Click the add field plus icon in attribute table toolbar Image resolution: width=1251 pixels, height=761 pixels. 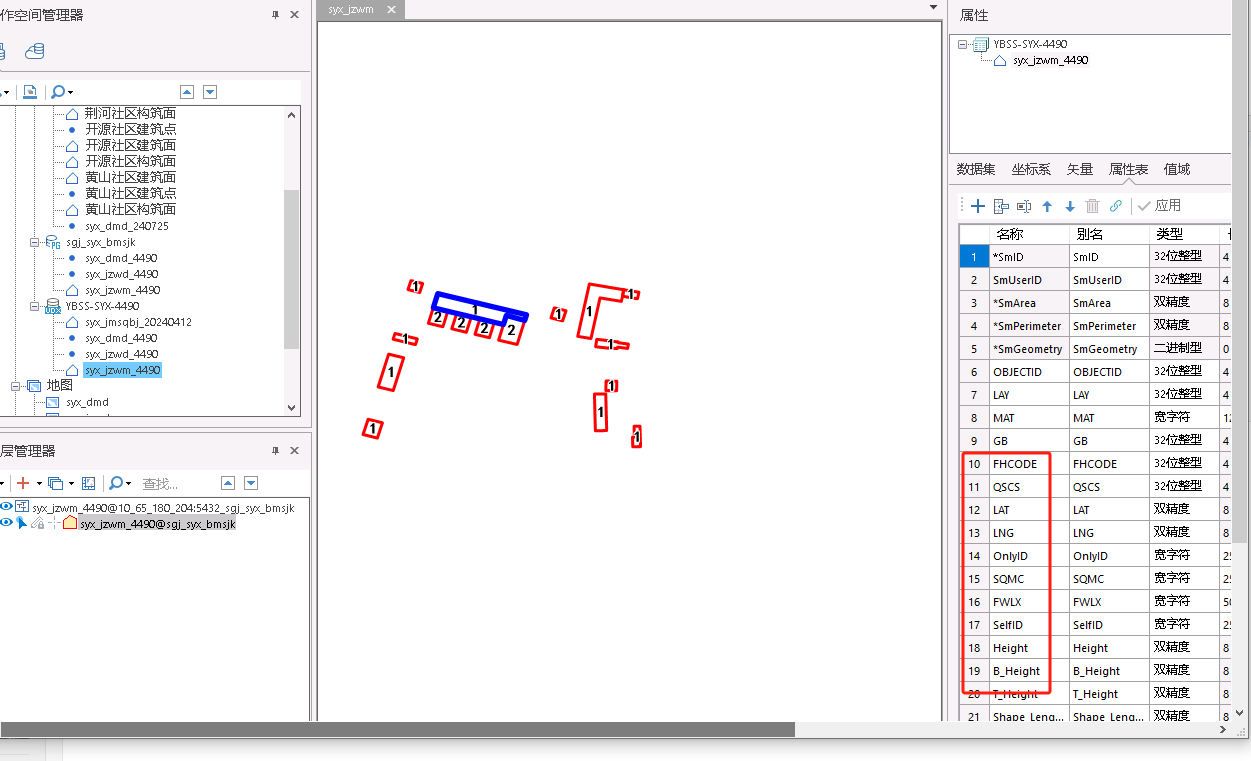pyautogui.click(x=978, y=206)
